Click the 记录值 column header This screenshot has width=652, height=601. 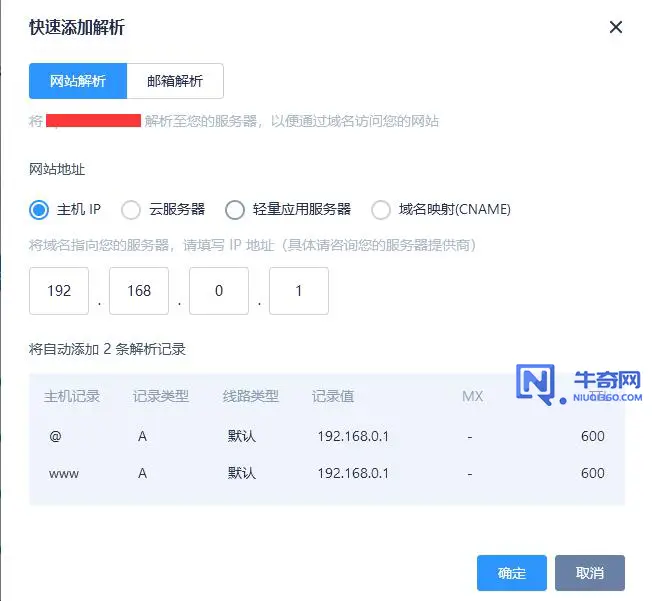333,396
